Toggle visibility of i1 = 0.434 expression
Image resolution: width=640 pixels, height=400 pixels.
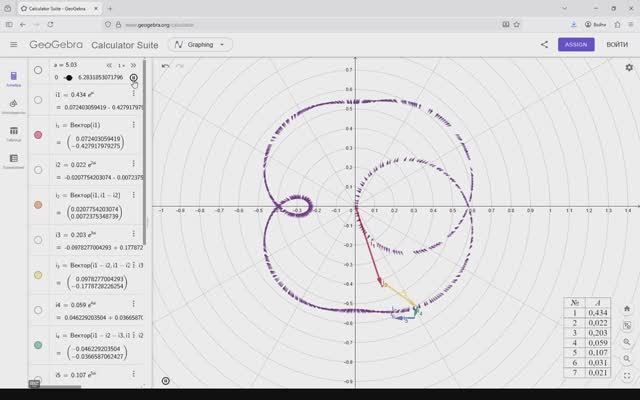[38, 100]
